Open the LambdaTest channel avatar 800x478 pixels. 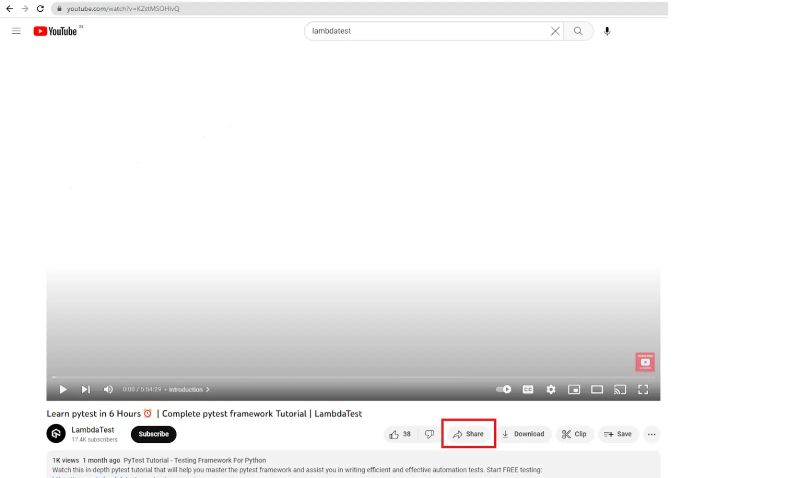pos(56,434)
